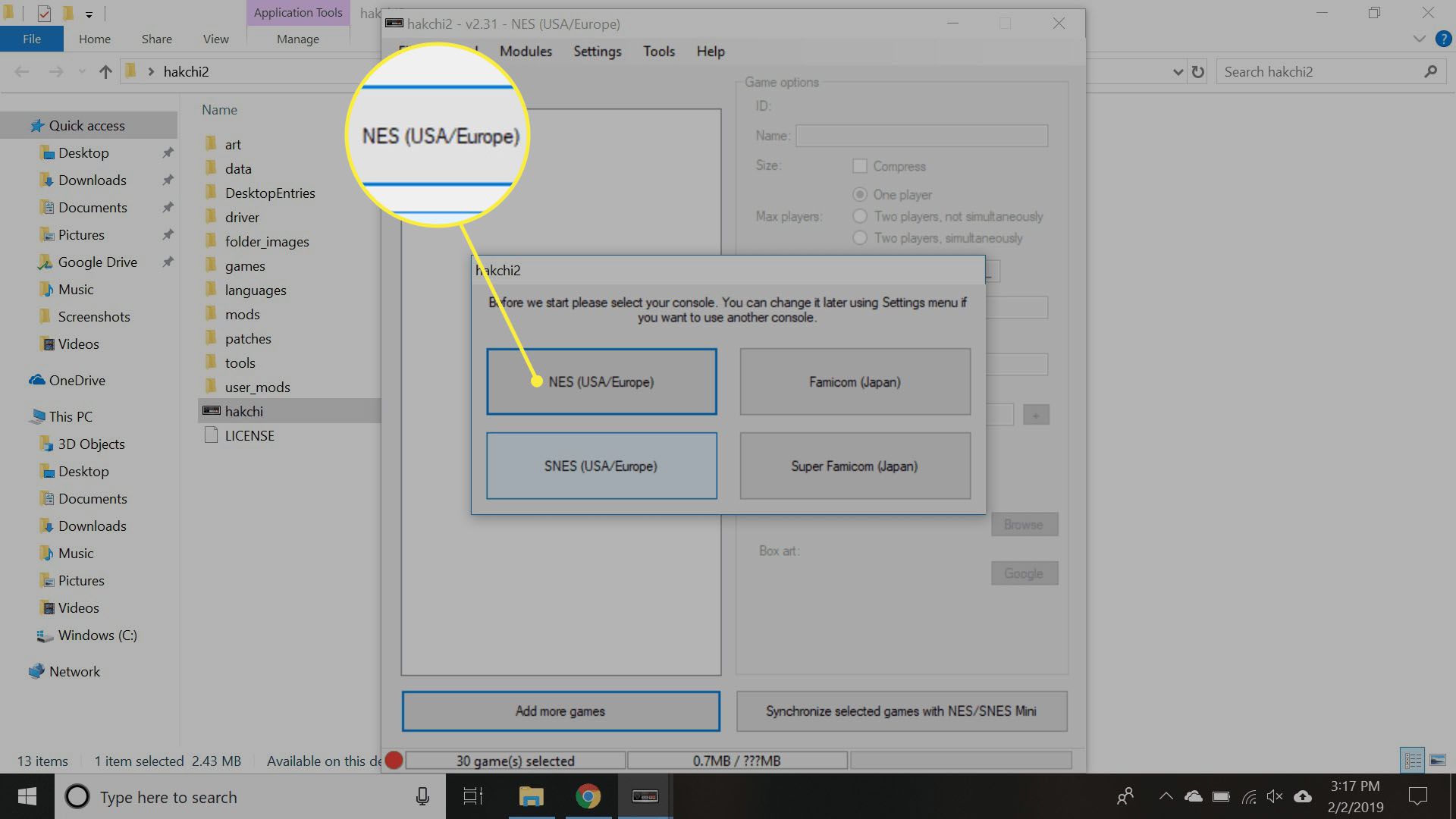Open the Settings menu in hakchi2
1456x819 pixels.
point(598,52)
